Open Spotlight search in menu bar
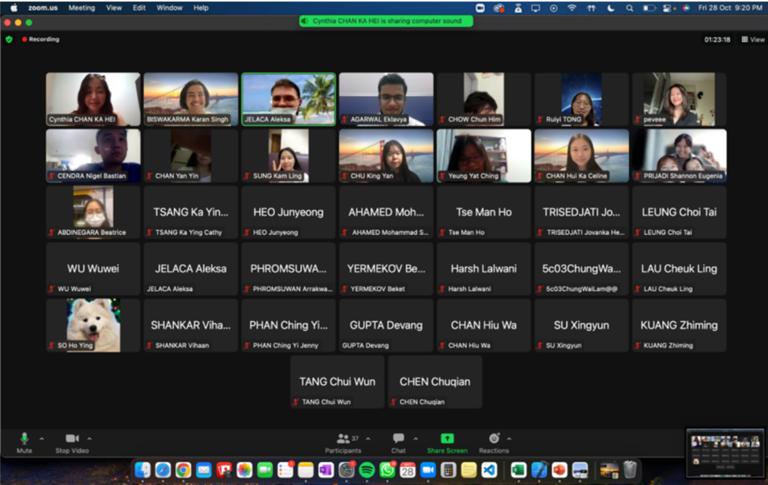The height and width of the screenshot is (485, 768). 629,8
